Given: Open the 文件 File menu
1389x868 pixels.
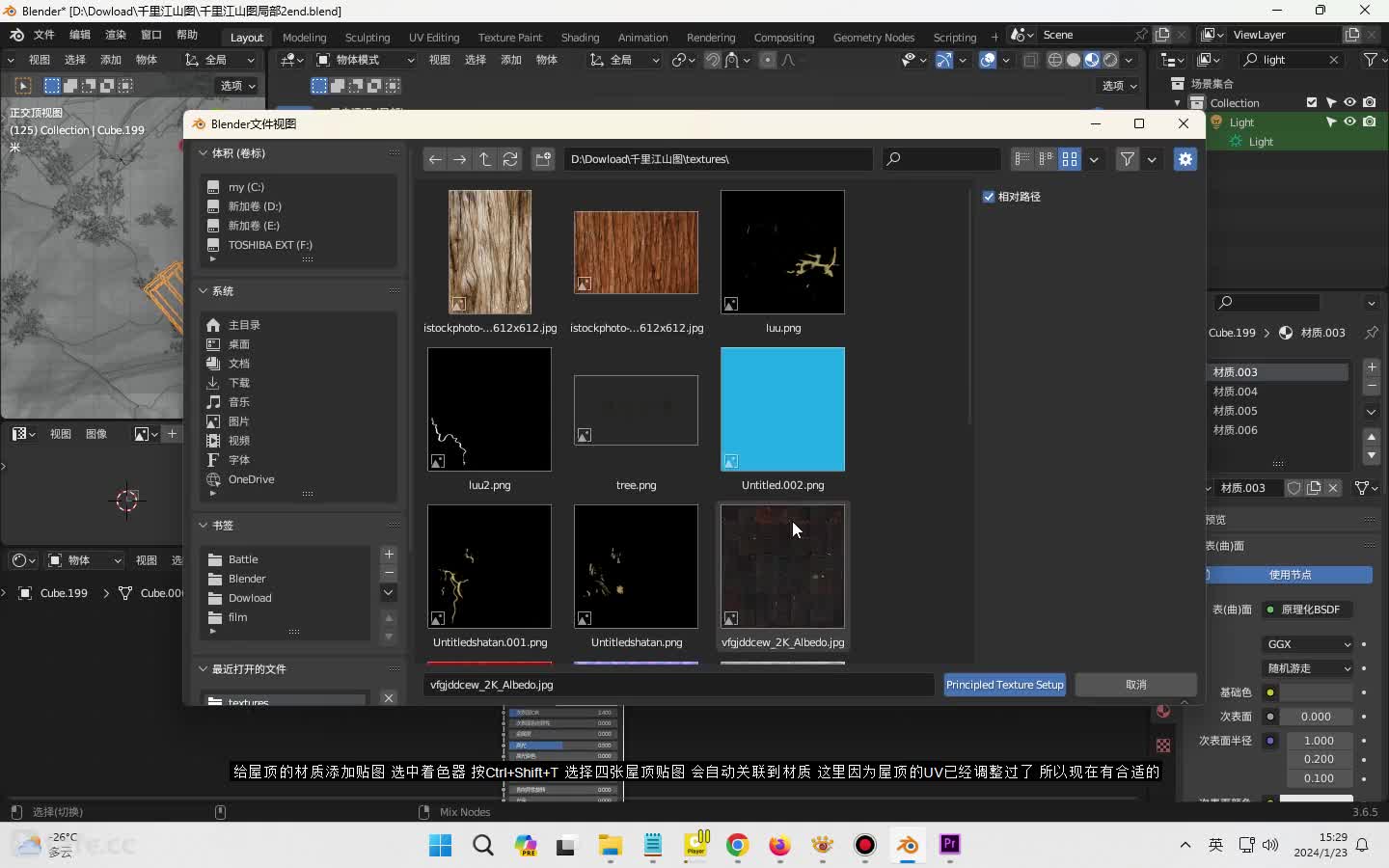Looking at the screenshot, I should tap(44, 35).
